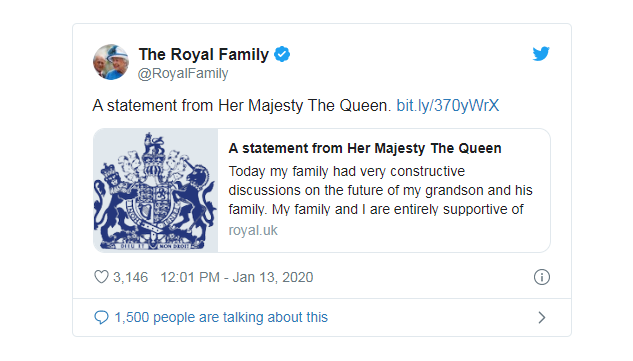Click the tweet text A statement from Her Majesty
This screenshot has width=633, height=361.
point(242,105)
